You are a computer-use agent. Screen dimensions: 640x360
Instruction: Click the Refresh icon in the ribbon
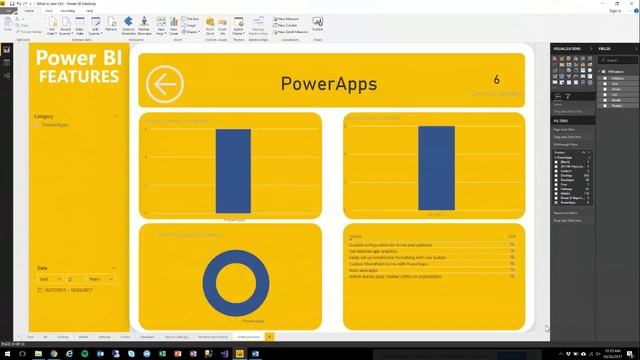(x=111, y=24)
